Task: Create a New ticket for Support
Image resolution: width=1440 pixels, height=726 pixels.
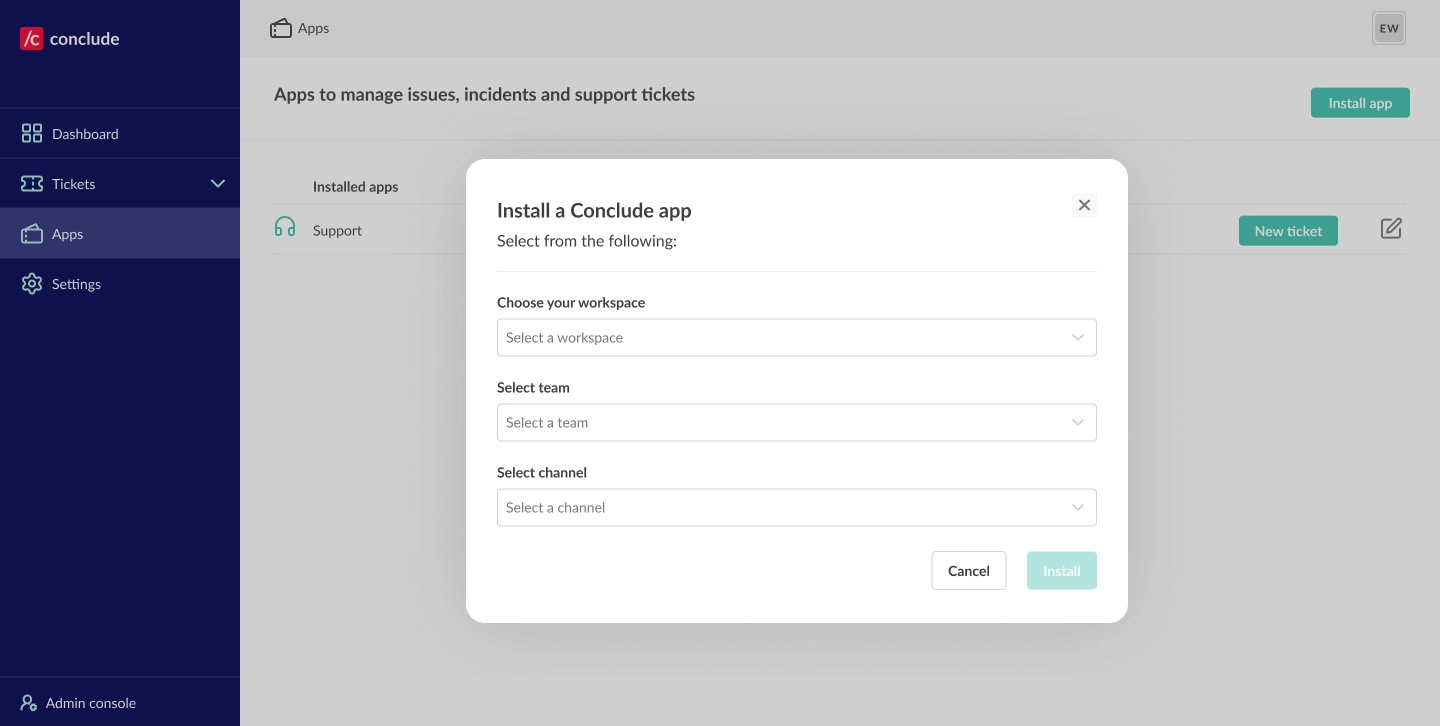Action: pos(1287,231)
